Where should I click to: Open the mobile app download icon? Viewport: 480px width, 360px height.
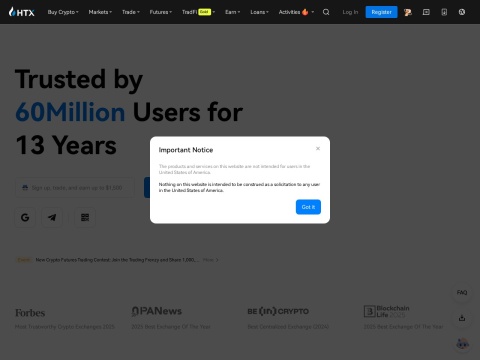[x=444, y=12]
